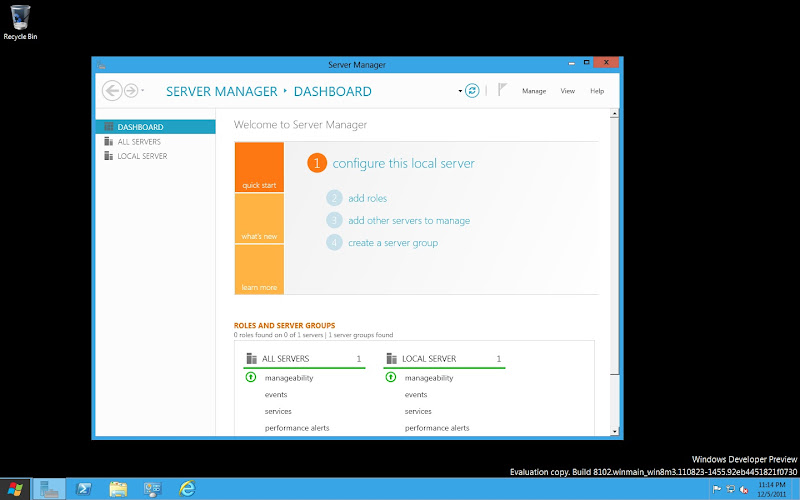Click the ROLES AND SERVER GROUPS heading
800x500 pixels.
[x=284, y=325]
